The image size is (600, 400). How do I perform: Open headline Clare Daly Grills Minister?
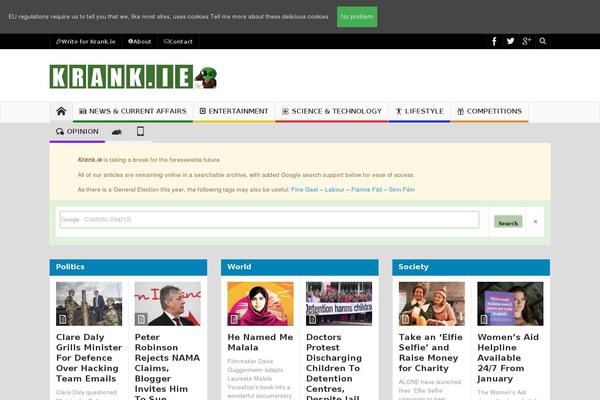pos(89,358)
